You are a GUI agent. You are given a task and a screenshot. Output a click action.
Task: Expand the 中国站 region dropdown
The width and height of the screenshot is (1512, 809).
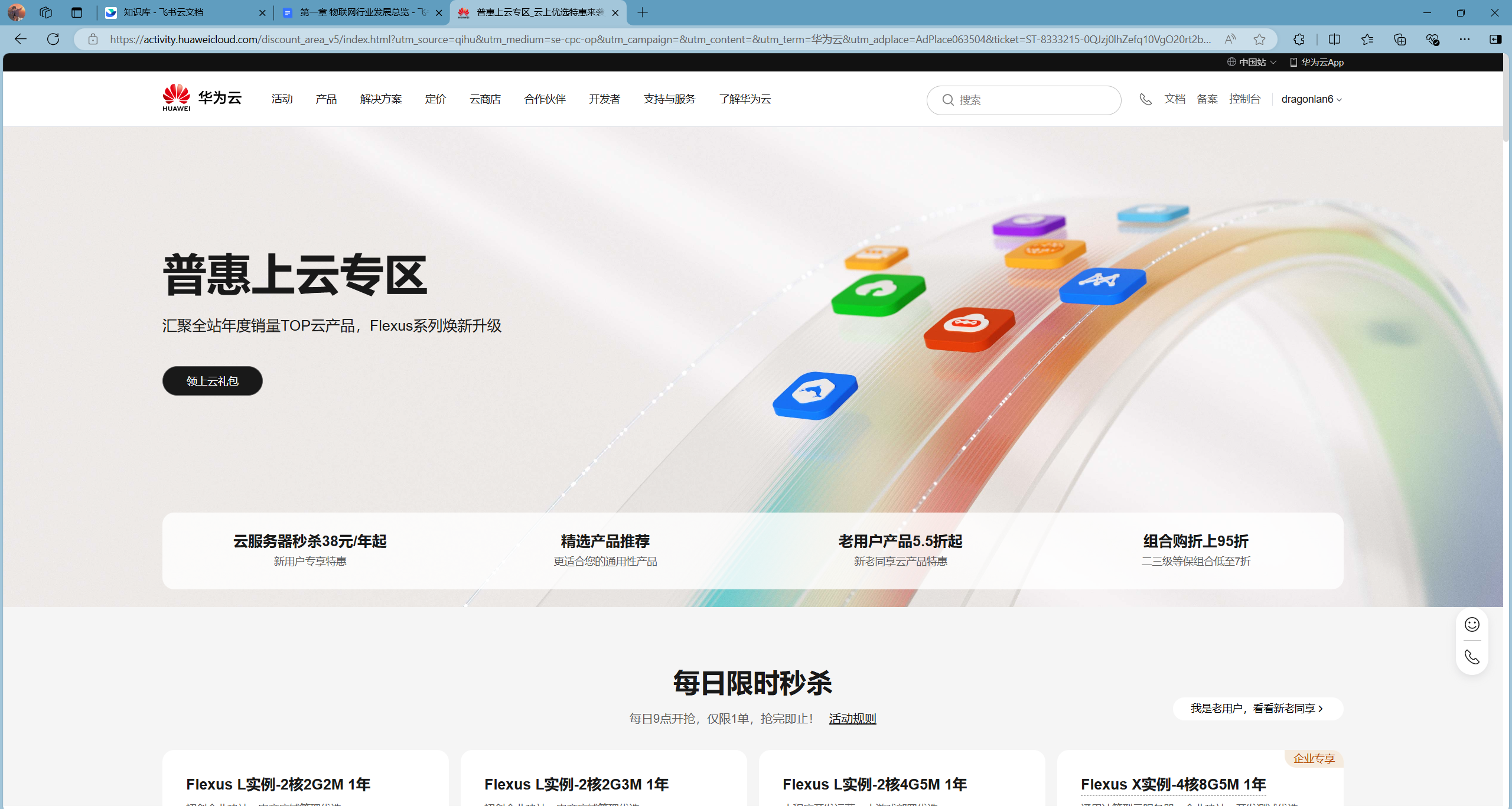(x=1252, y=62)
